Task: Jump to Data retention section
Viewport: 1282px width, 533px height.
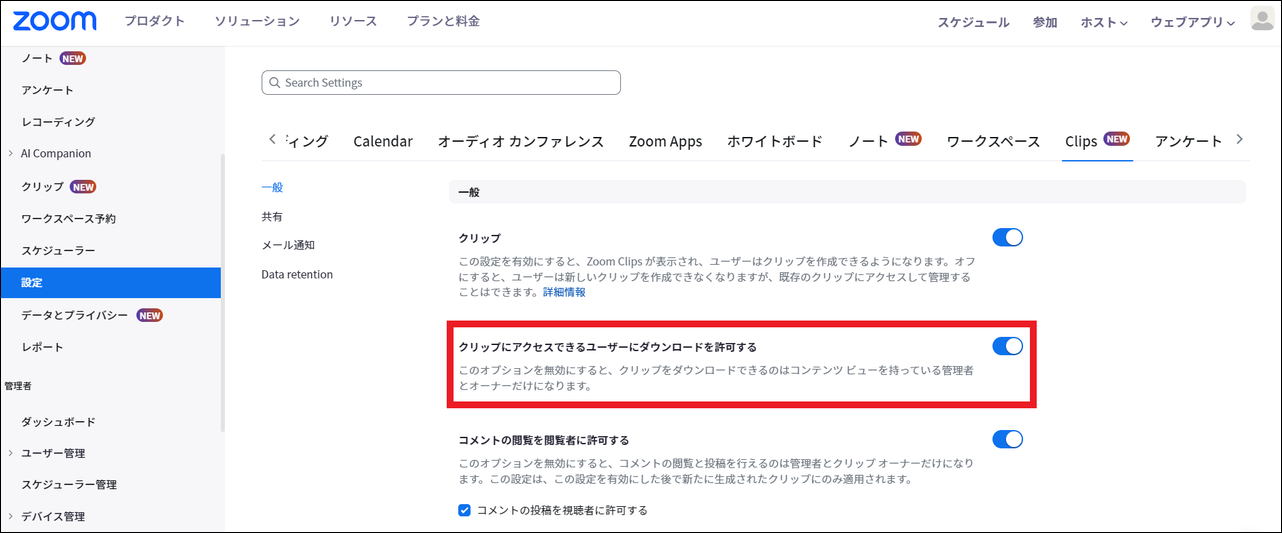Action: point(297,274)
